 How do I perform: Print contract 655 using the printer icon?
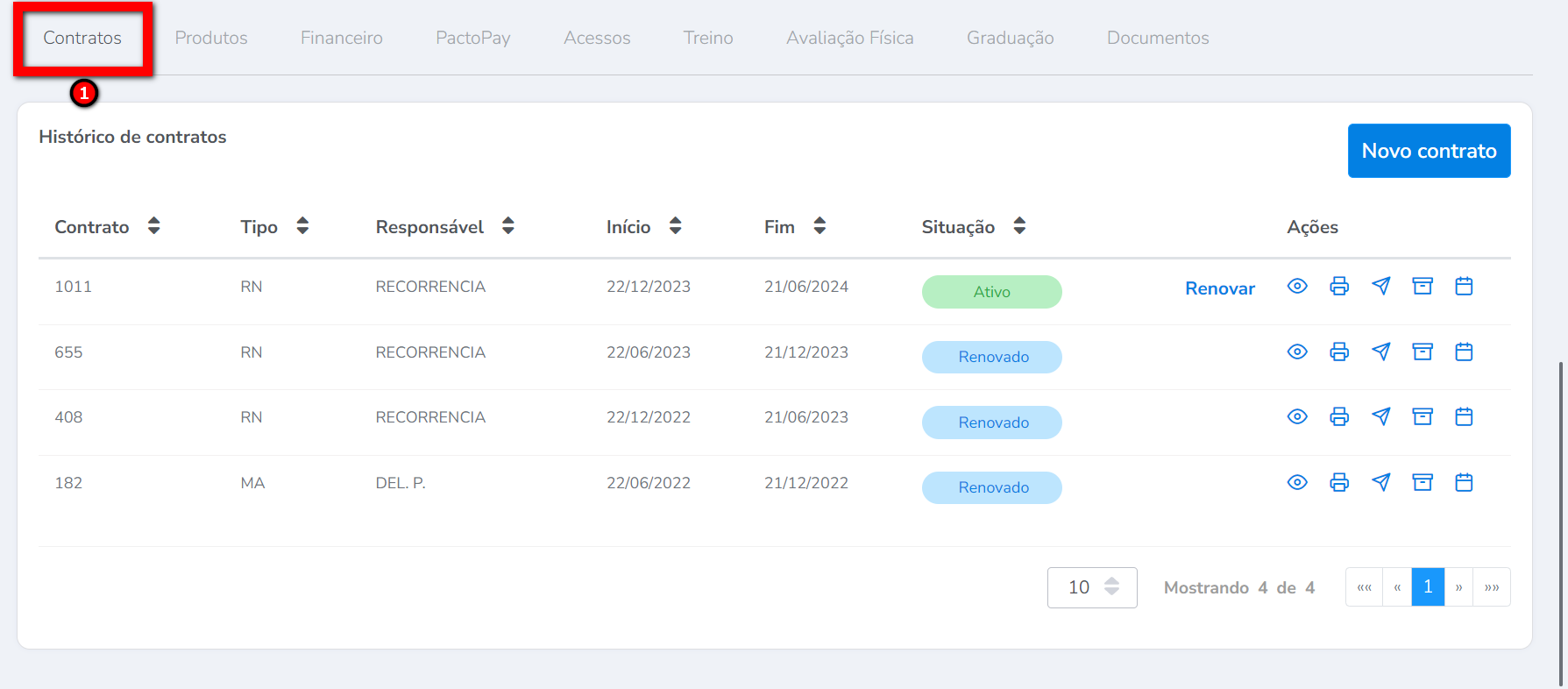point(1338,352)
